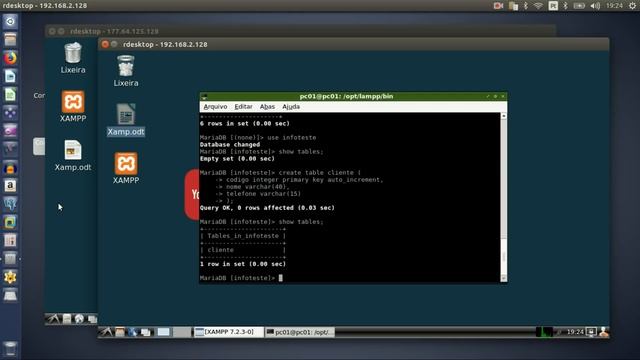Open the Ajuda menu in terminal
The image size is (640, 360).
click(291, 107)
